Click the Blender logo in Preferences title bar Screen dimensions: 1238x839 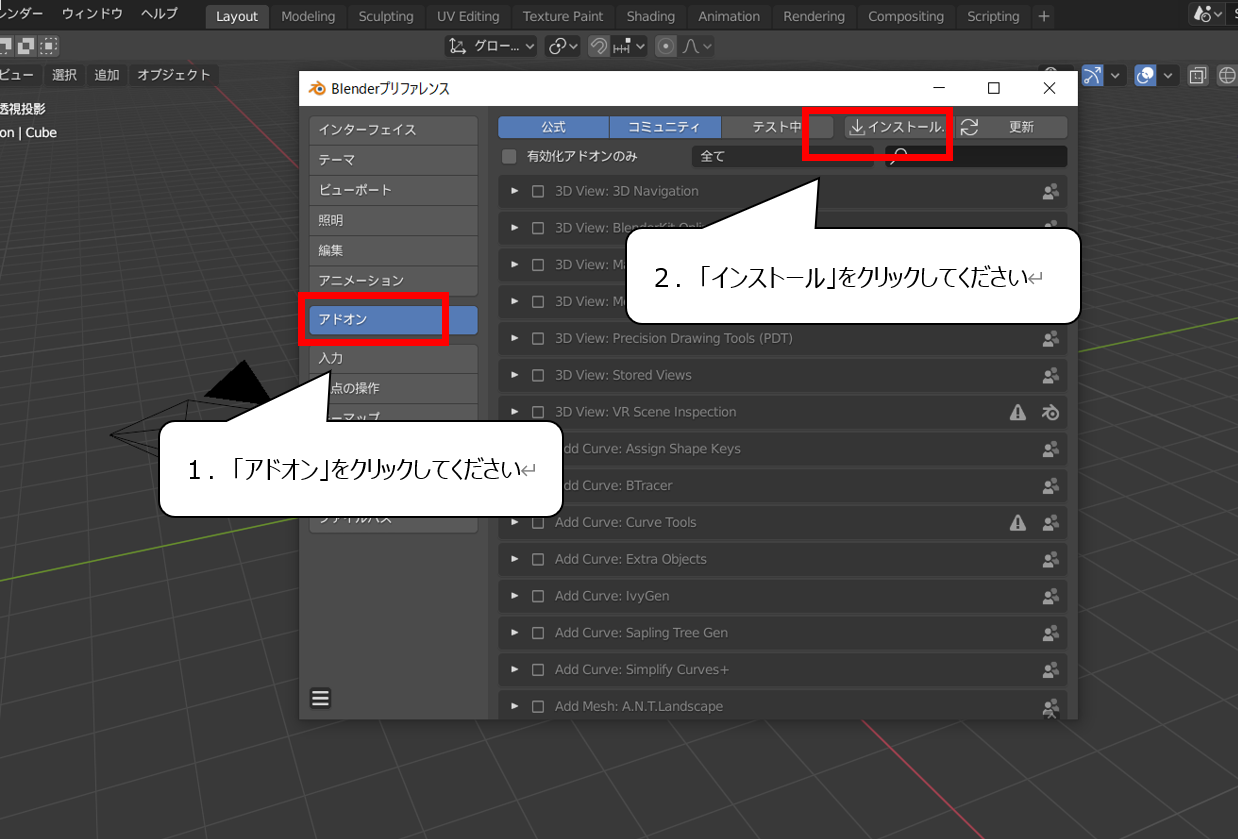(x=317, y=88)
